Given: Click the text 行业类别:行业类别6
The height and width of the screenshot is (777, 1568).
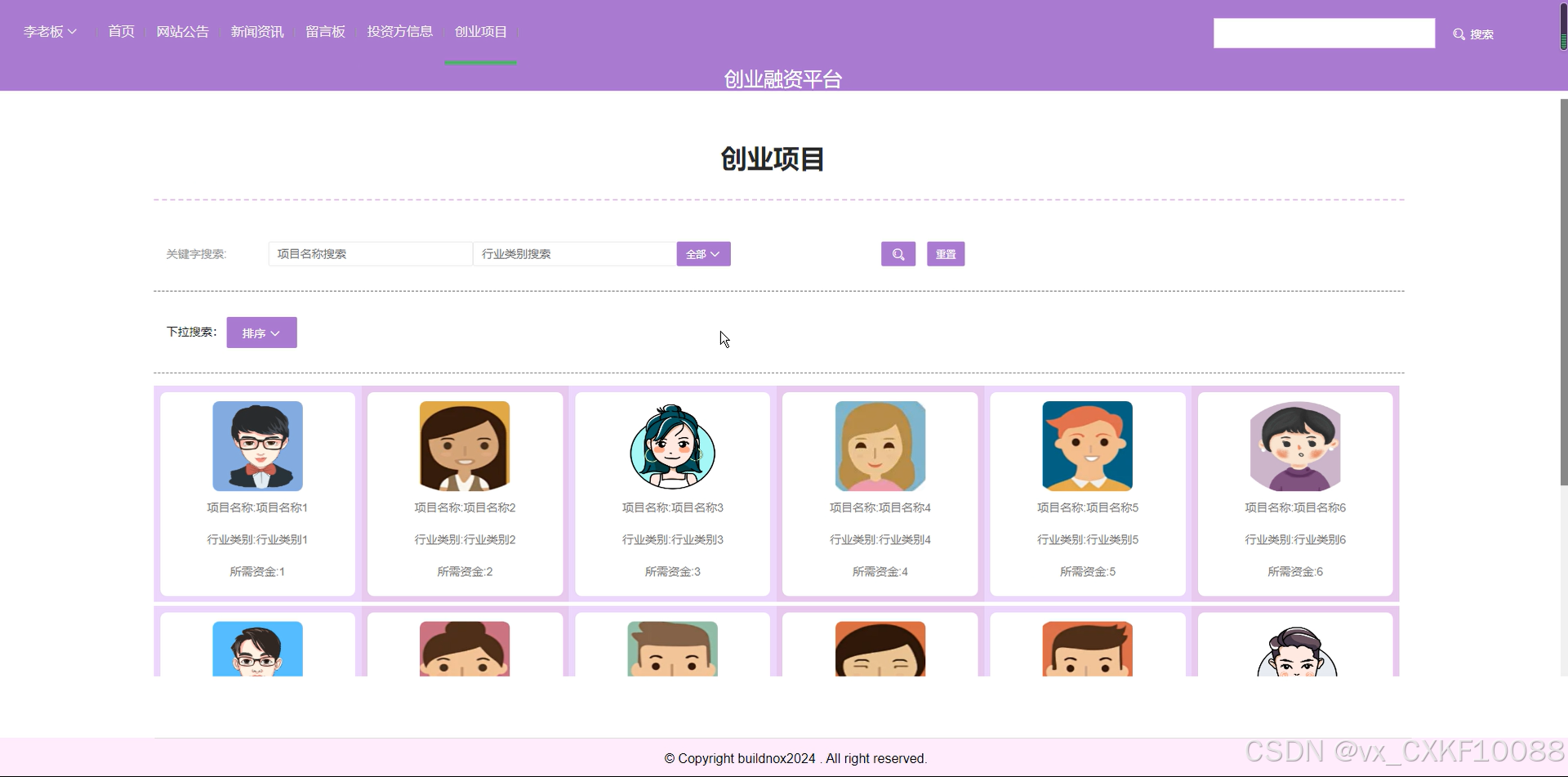Looking at the screenshot, I should point(1295,539).
